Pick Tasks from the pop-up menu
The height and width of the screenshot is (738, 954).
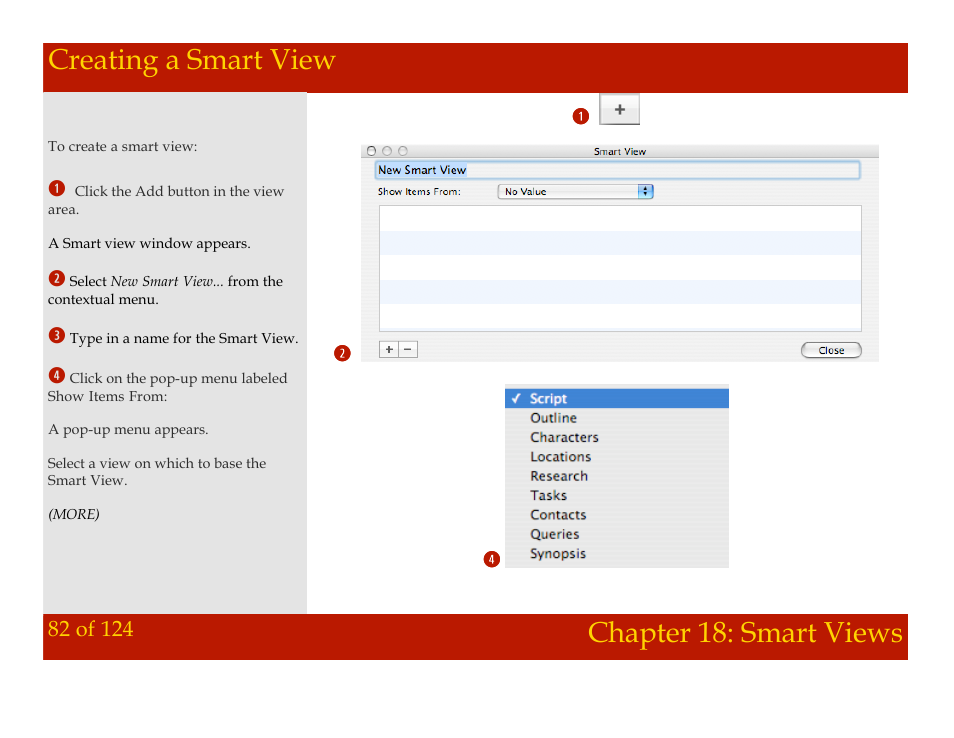click(617, 496)
